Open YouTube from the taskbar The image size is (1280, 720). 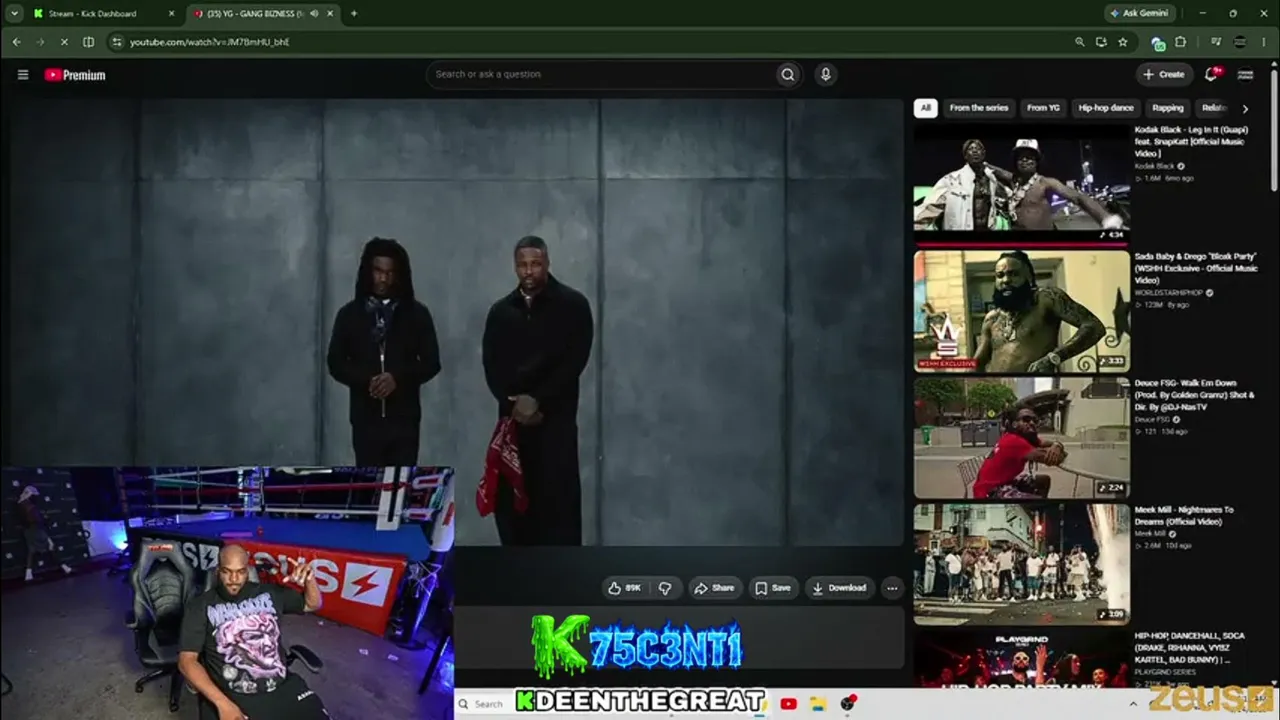tap(788, 704)
